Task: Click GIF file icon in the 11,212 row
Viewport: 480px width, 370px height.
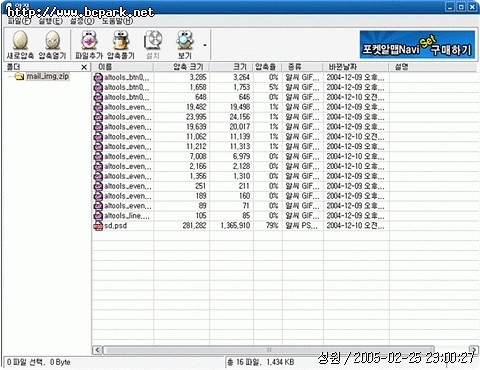Action: coord(98,147)
